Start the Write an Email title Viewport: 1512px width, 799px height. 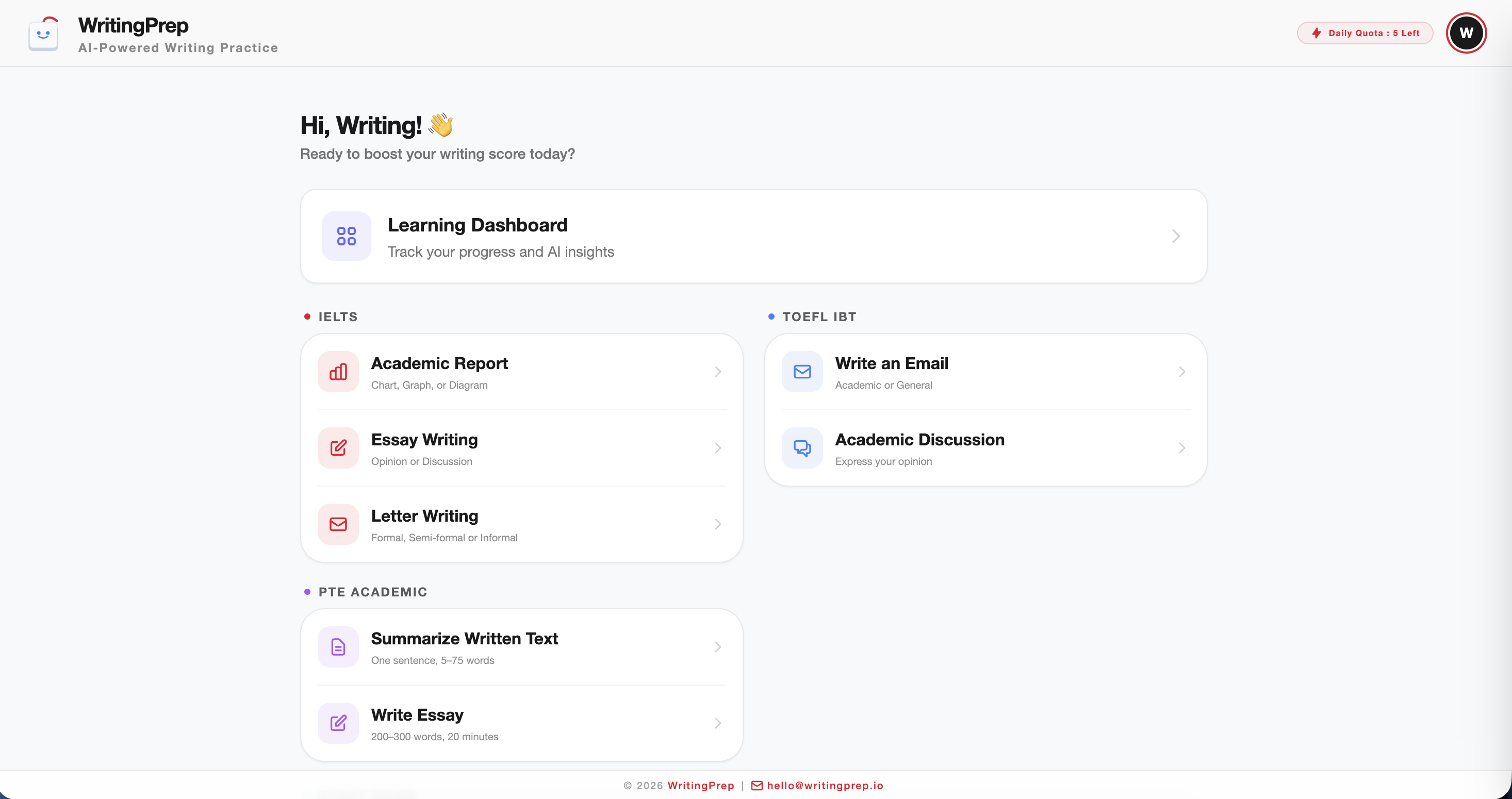coord(892,364)
